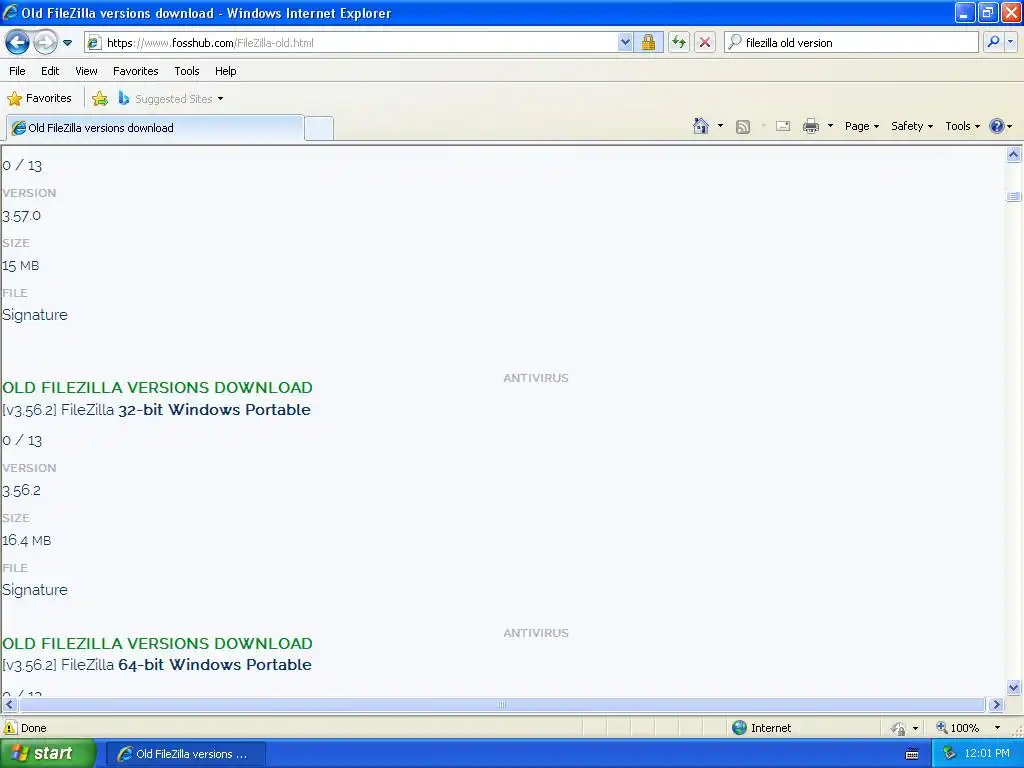
Task: Click the magnifier Search button
Action: (993, 42)
